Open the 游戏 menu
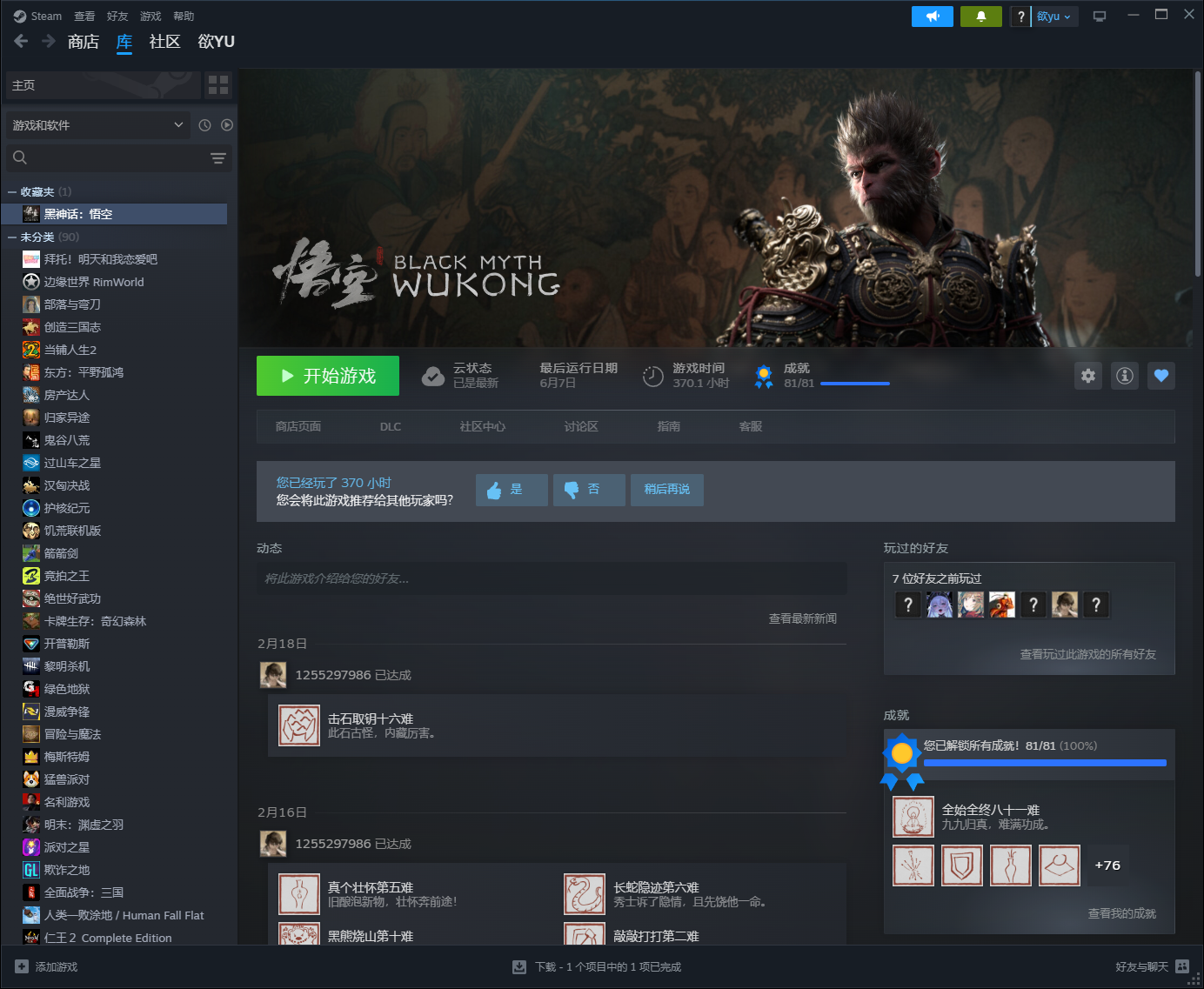This screenshot has height=989, width=1204. (150, 17)
